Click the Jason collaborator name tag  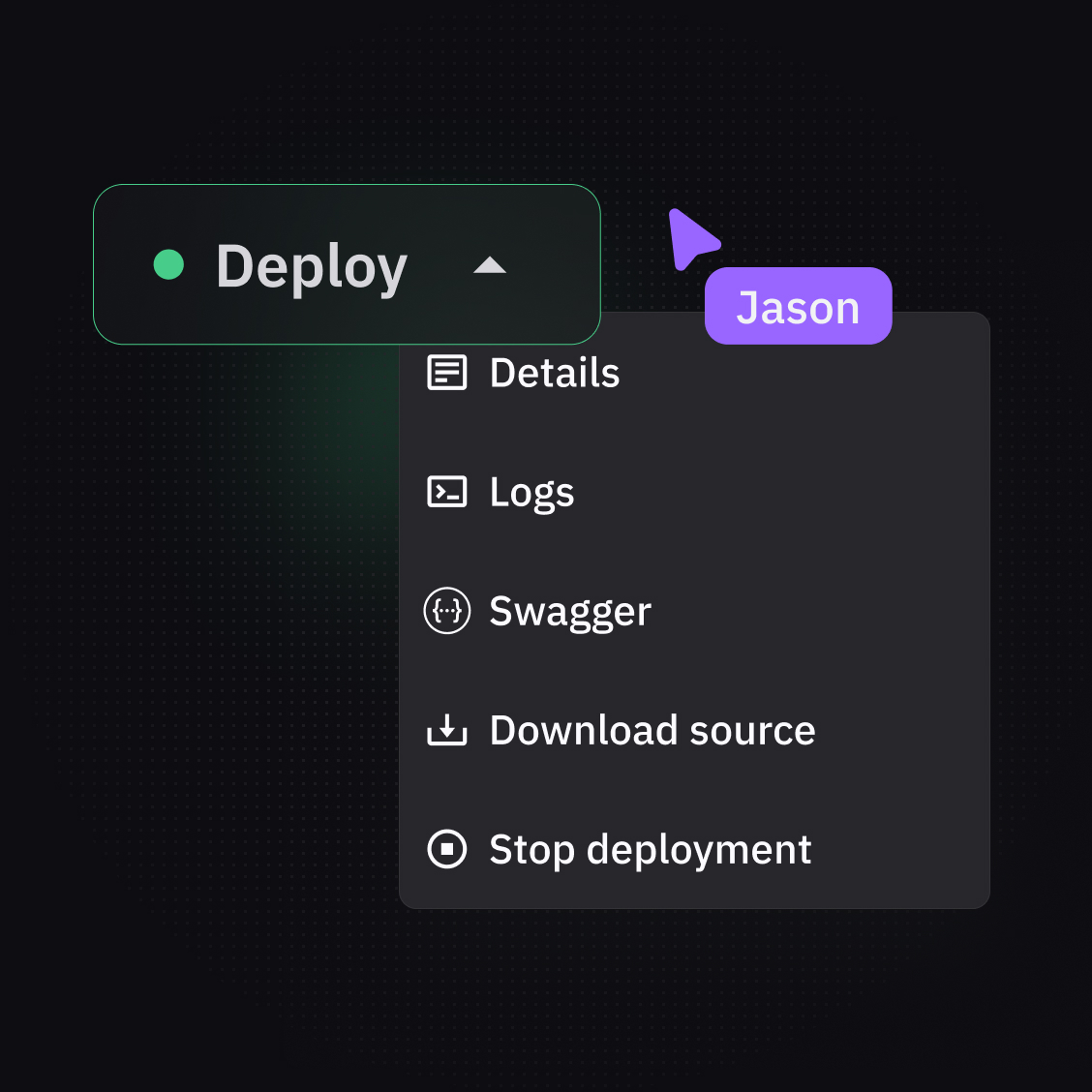click(x=798, y=307)
